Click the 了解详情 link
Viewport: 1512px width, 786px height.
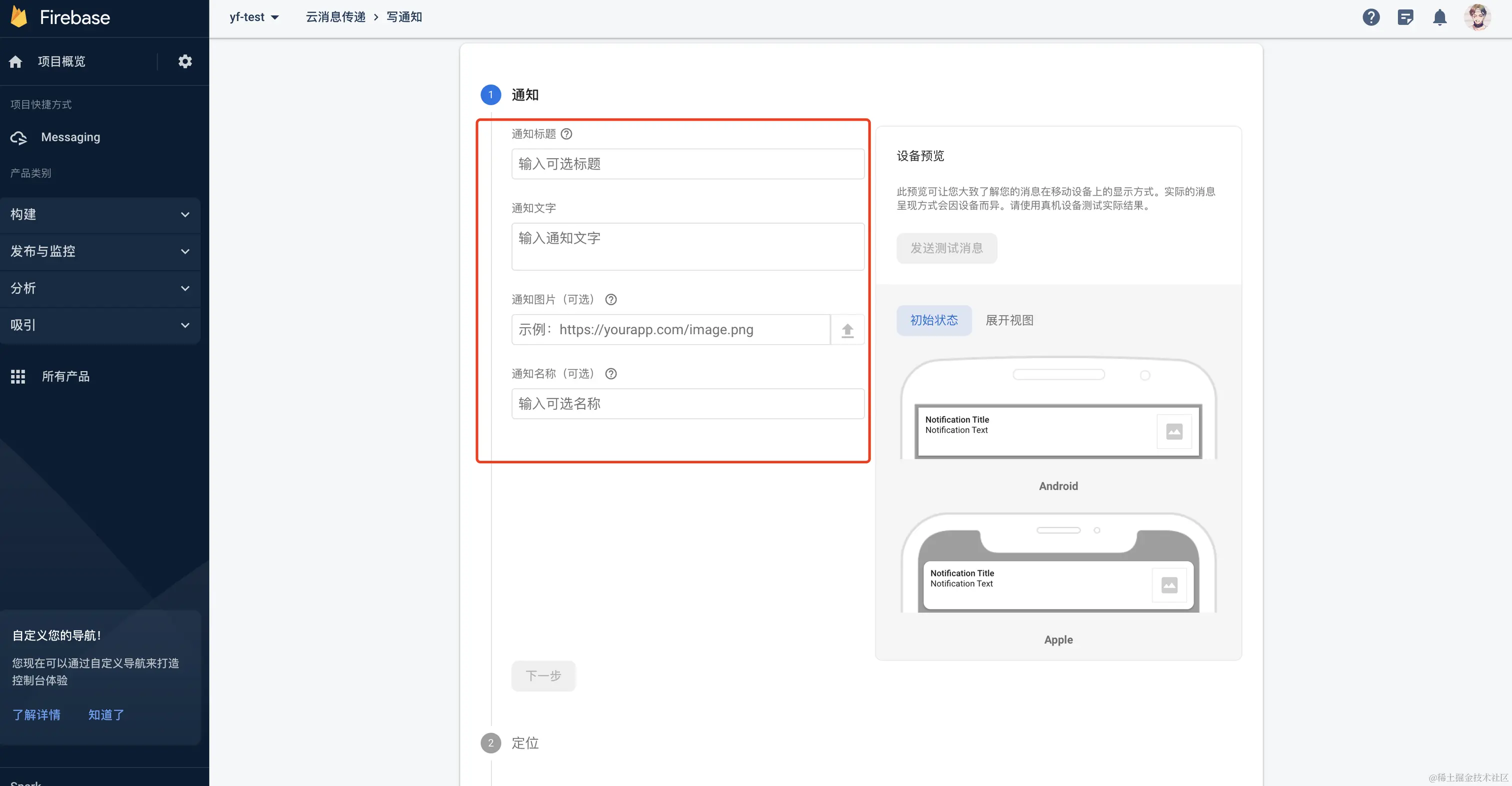[36, 715]
